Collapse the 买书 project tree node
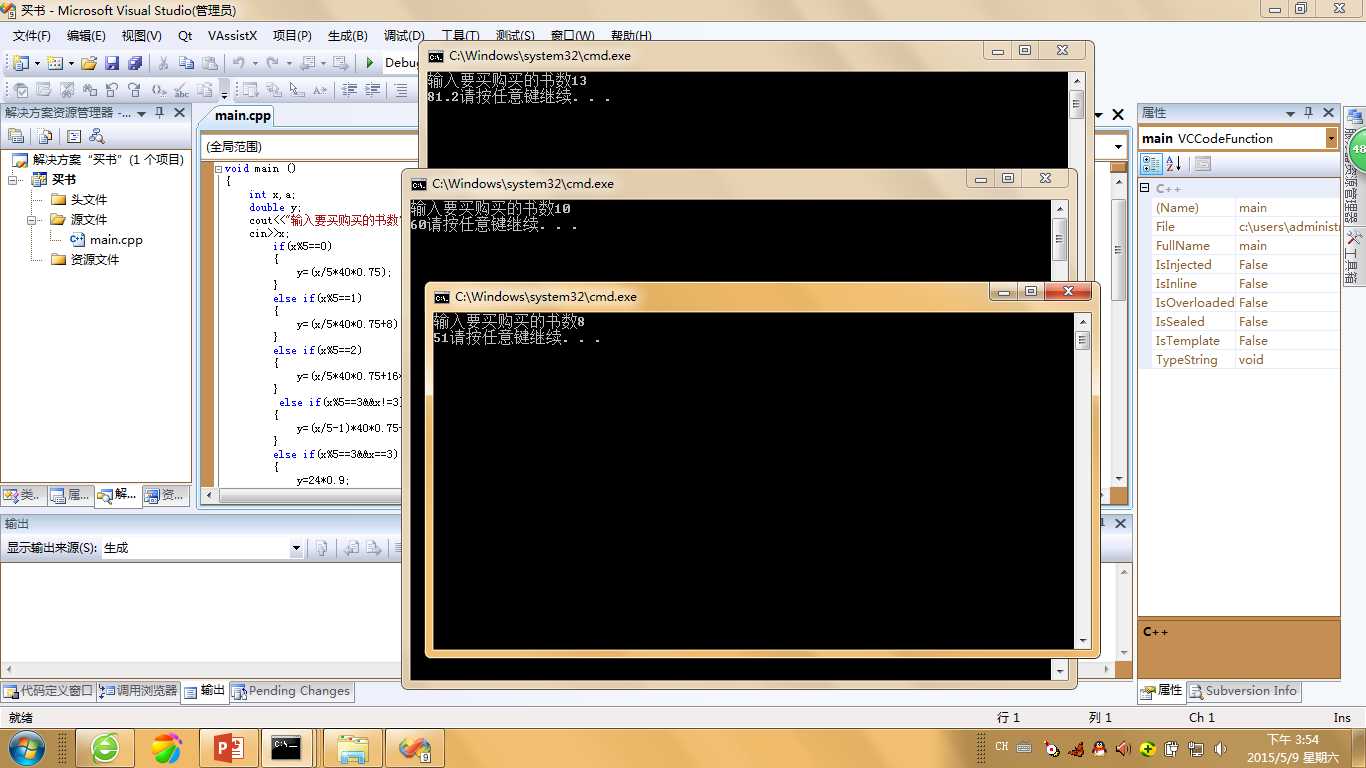This screenshot has width=1366, height=768. click(14, 180)
